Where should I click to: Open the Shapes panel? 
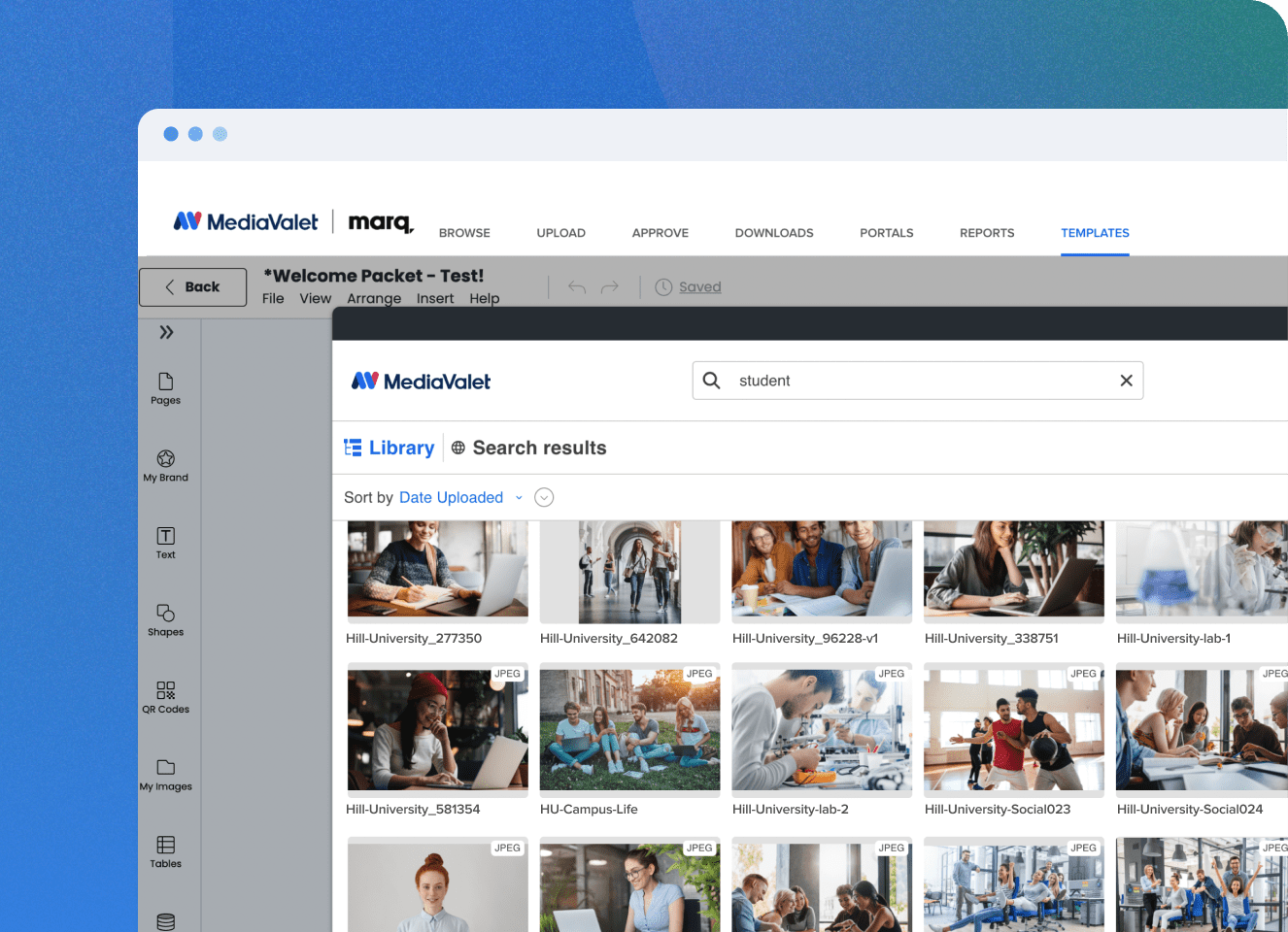pos(166,620)
